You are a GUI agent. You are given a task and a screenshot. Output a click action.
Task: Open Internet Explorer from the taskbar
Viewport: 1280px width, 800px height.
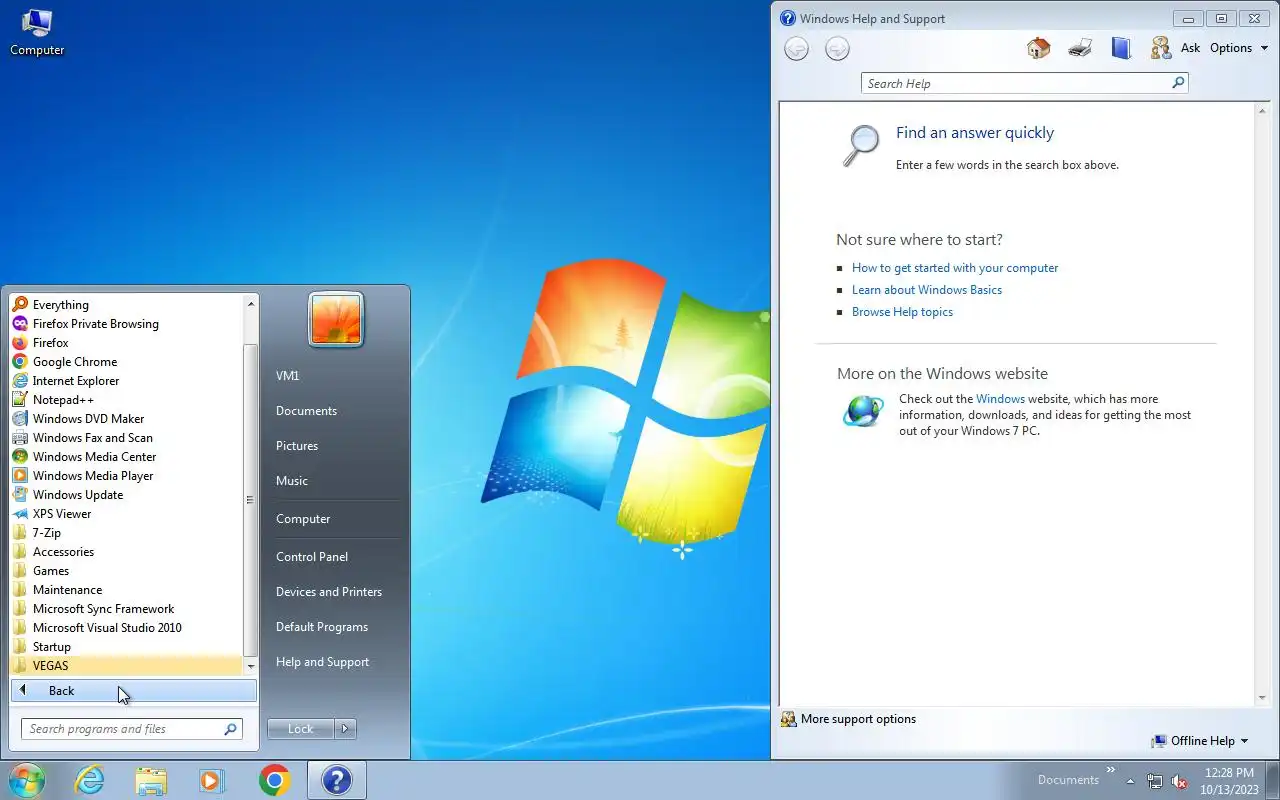tap(90, 780)
